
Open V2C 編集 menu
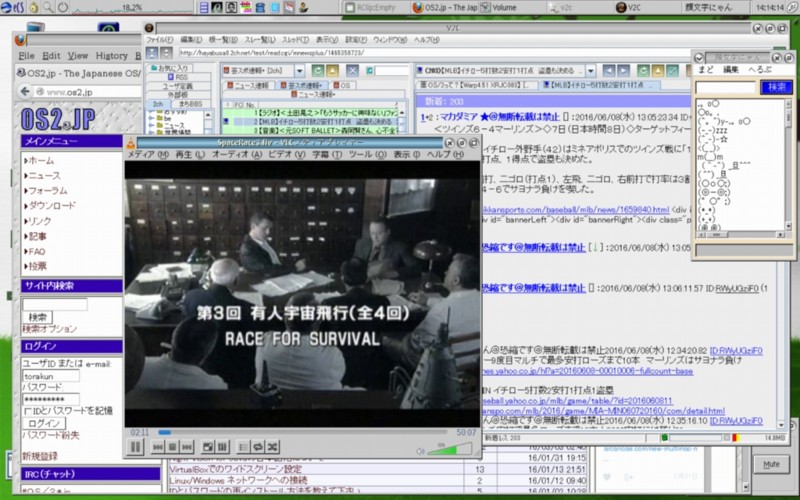coord(191,40)
